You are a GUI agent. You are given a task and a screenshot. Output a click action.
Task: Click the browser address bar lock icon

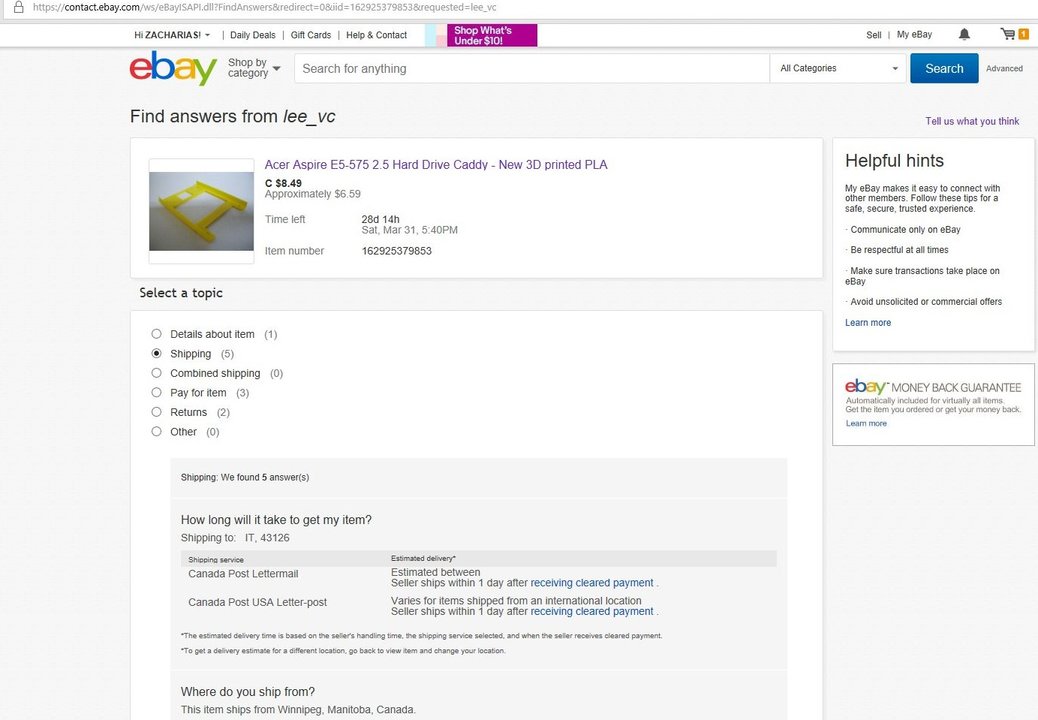(x=19, y=7)
